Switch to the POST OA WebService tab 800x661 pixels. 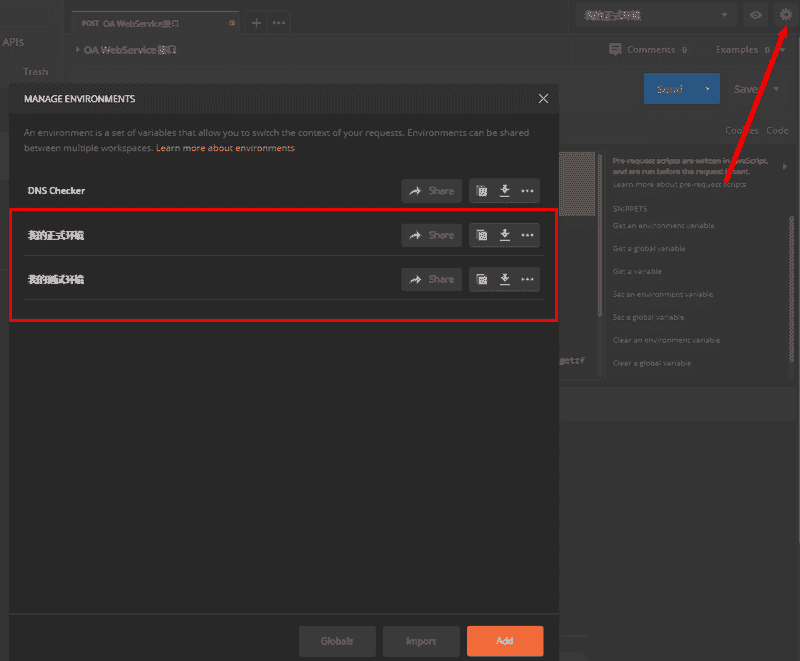[150, 22]
